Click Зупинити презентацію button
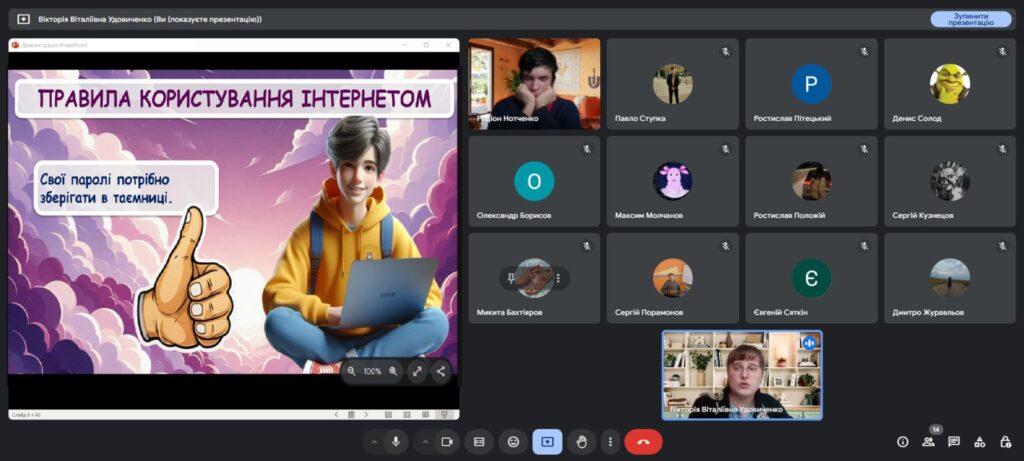Viewport: 1024px width, 461px height. (970, 19)
